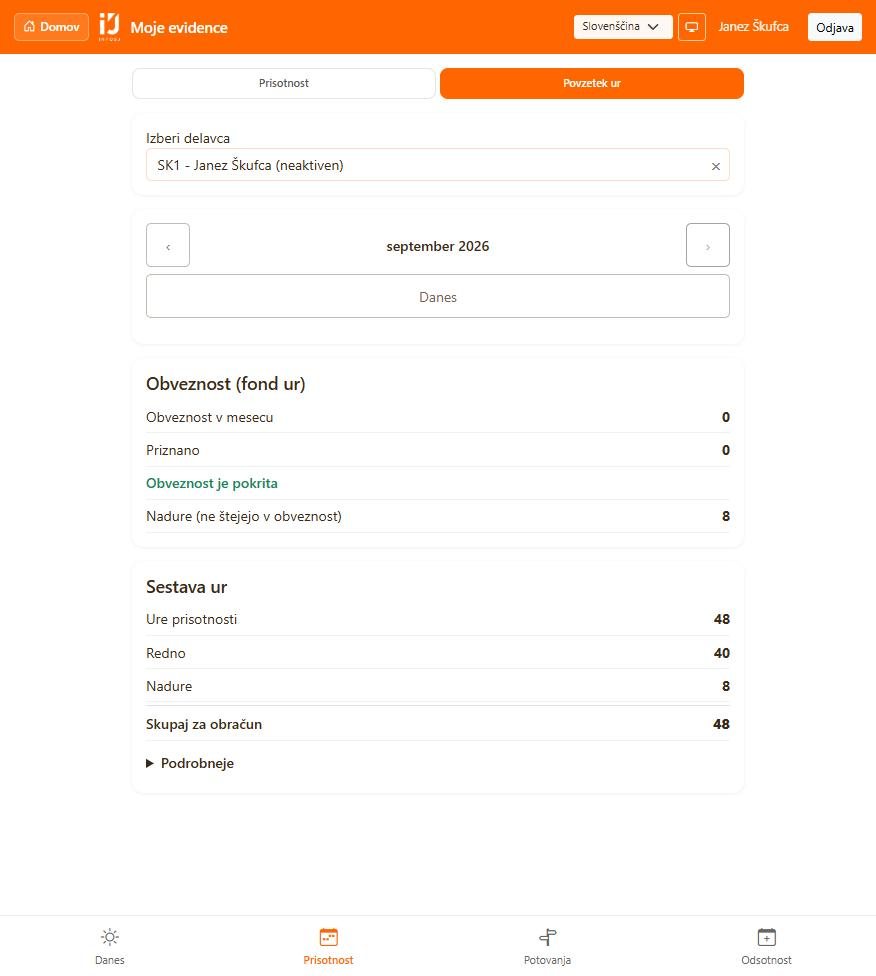Go to next month with right chevron
Viewport: 876px width, 976px height.
tap(707, 245)
